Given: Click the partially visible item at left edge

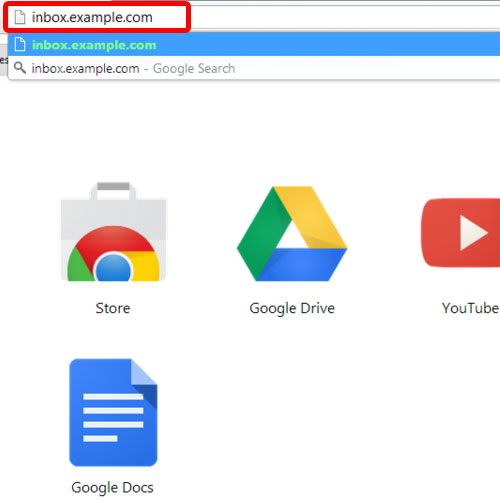Looking at the screenshot, I should [x=4, y=60].
